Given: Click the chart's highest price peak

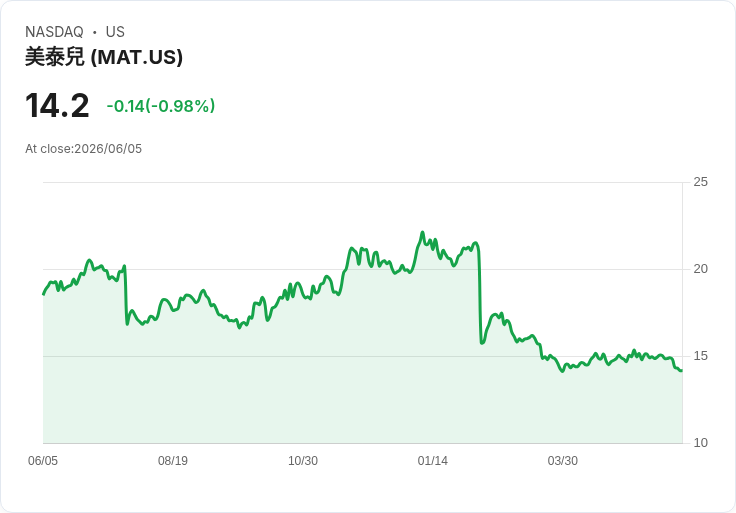Looking at the screenshot, I should pyautogui.click(x=422, y=232).
